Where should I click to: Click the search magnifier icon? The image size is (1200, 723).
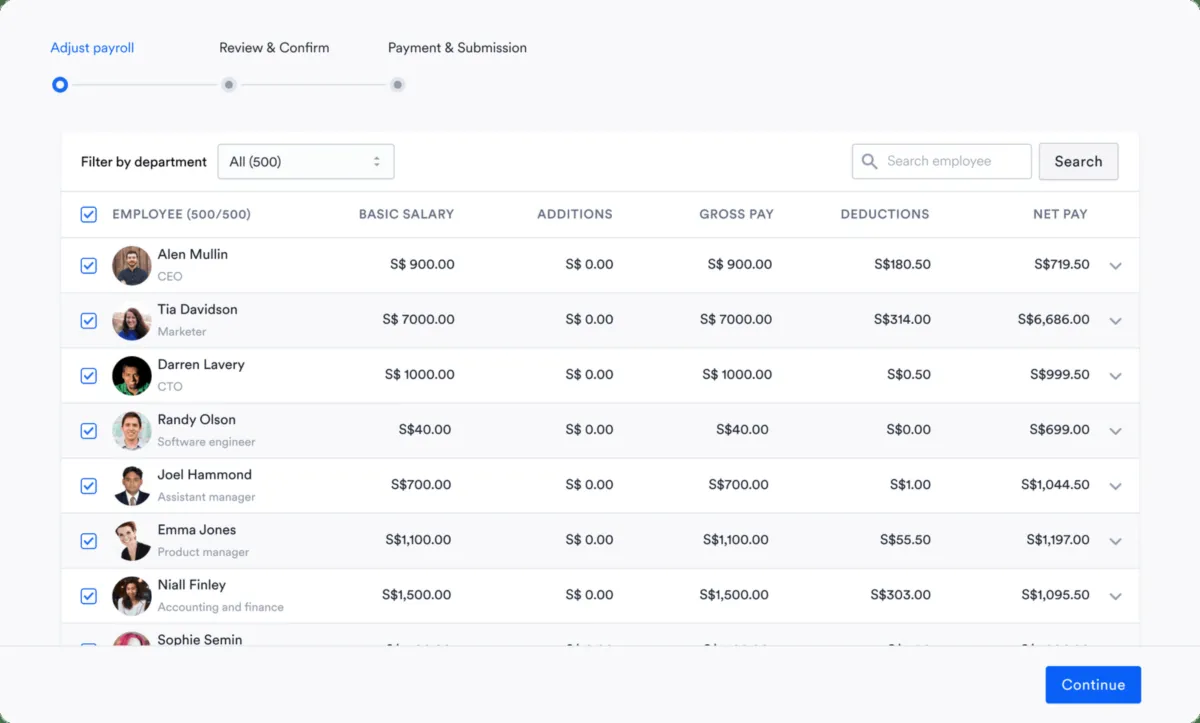[869, 162]
